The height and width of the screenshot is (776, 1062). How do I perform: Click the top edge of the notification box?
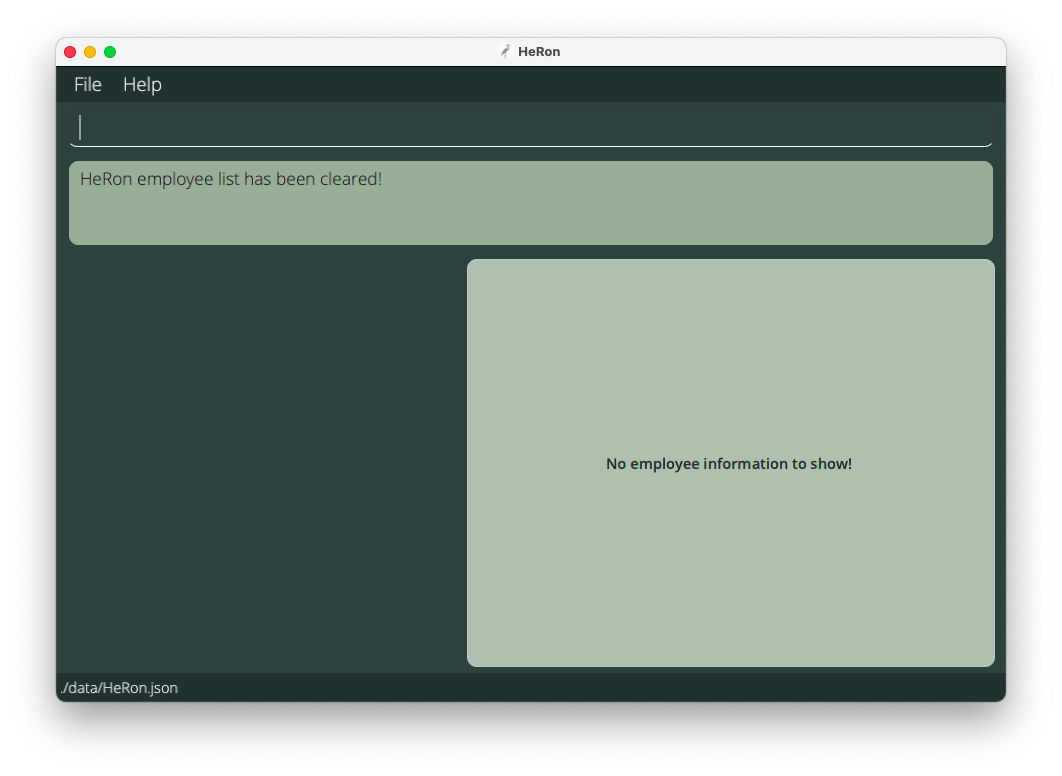click(x=530, y=161)
